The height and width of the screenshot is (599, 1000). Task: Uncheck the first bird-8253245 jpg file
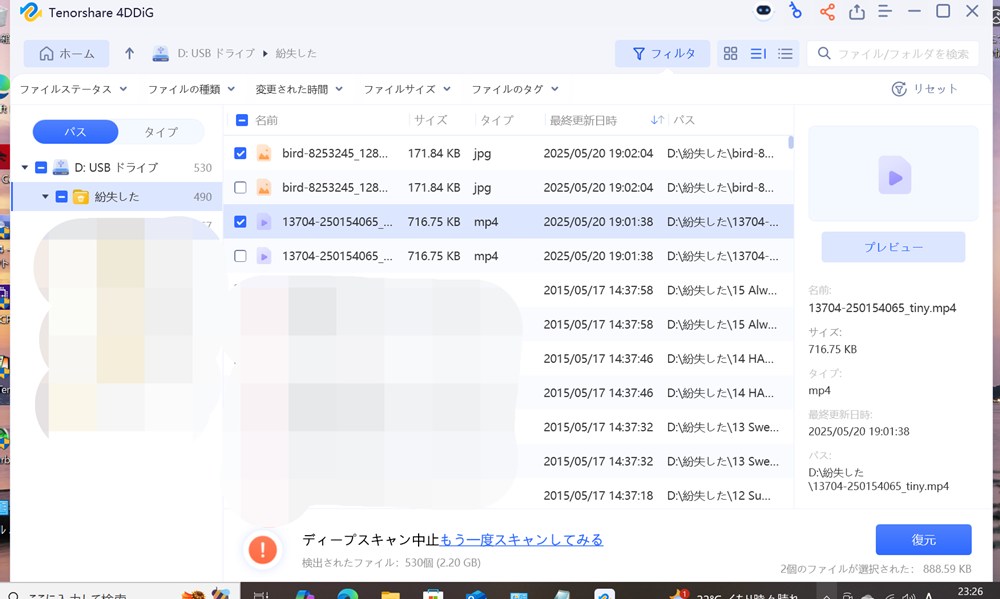[240, 154]
